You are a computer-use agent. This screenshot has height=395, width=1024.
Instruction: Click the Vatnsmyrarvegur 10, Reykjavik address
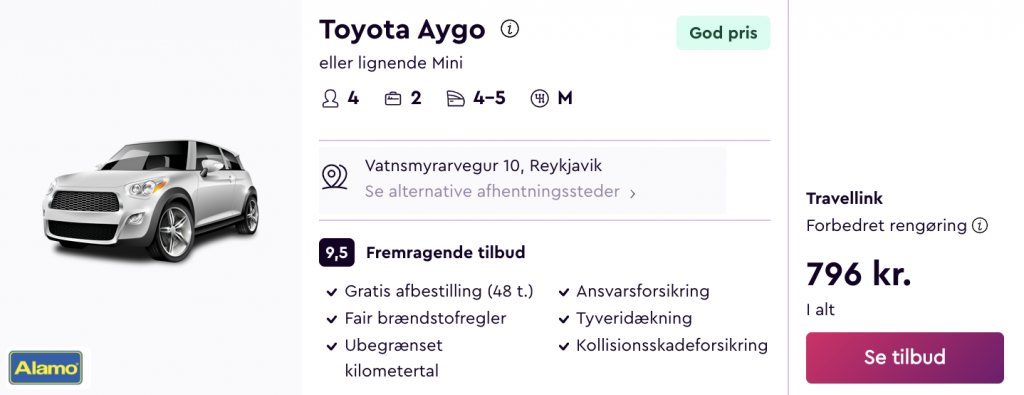[x=483, y=166]
